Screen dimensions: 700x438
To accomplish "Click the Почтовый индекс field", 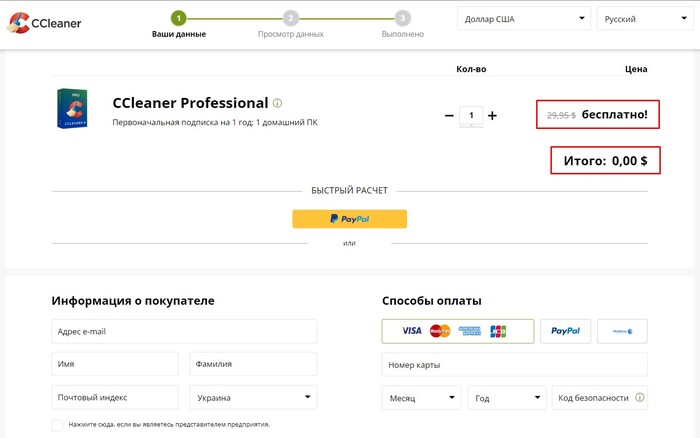I will coord(115,397).
